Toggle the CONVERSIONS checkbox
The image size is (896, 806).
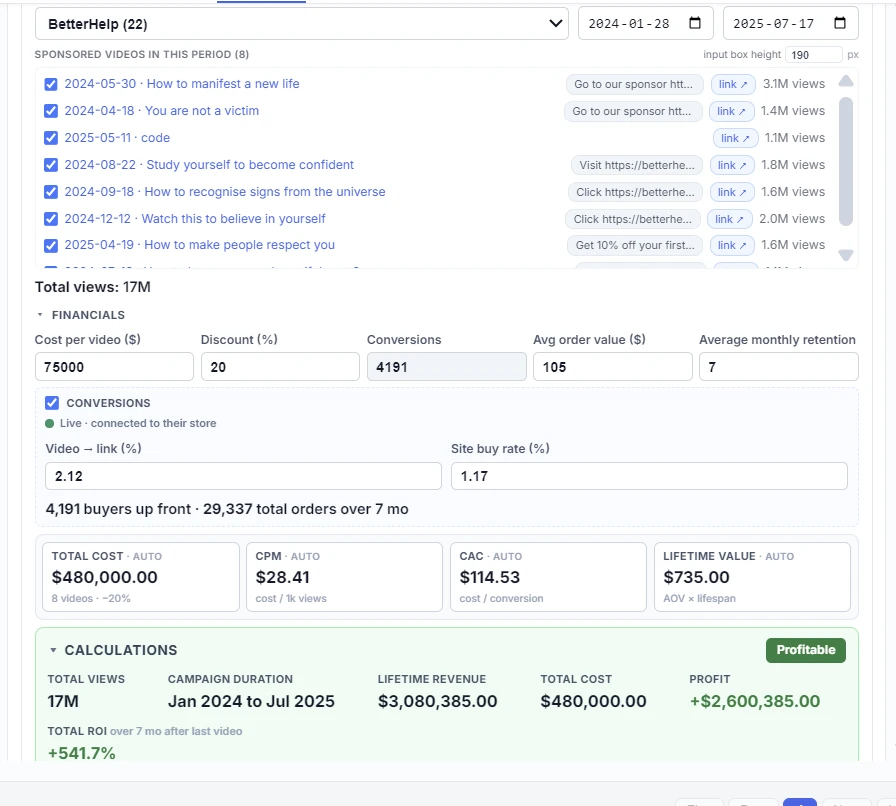pos(52,403)
